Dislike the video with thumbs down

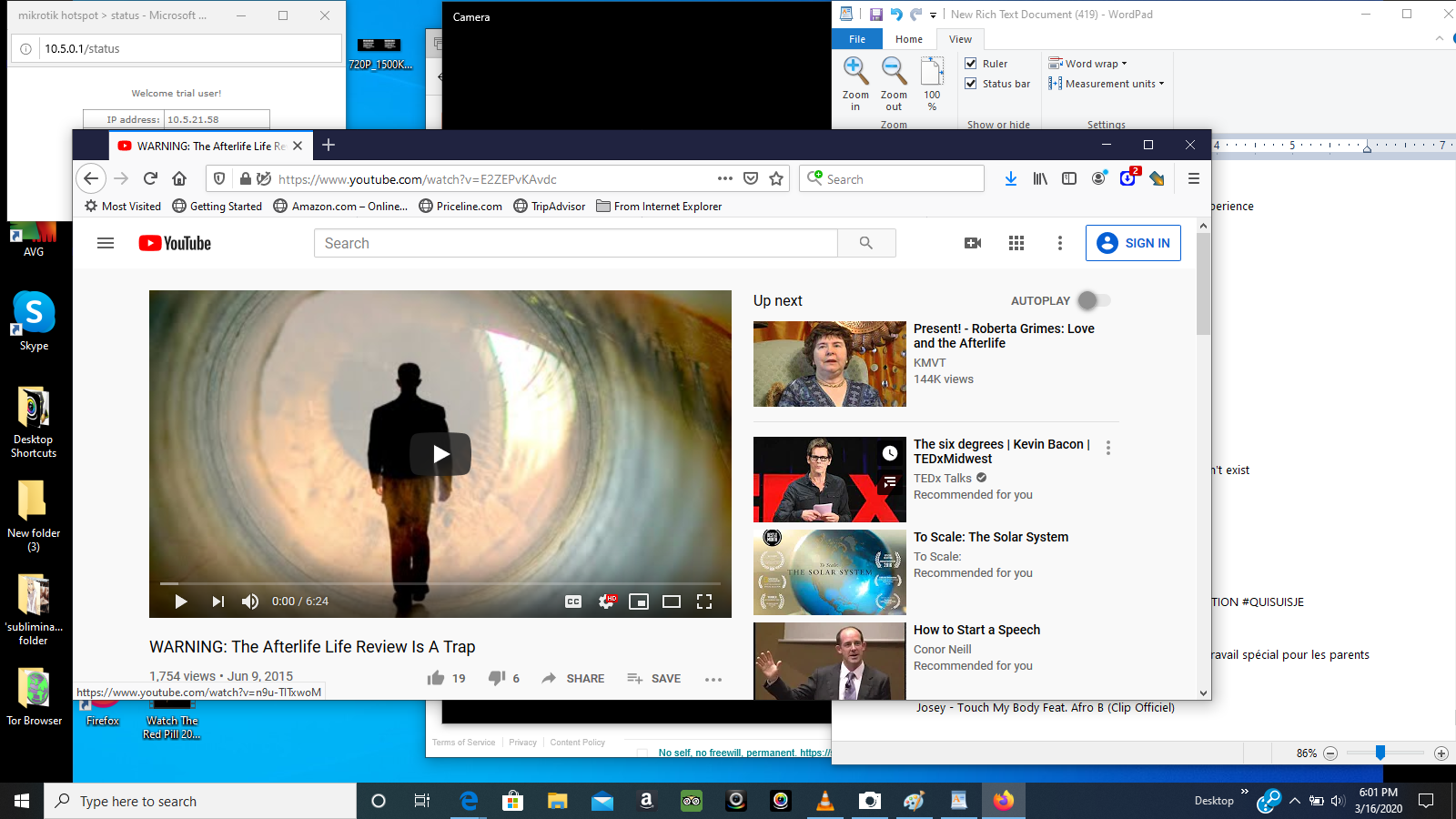[x=497, y=678]
